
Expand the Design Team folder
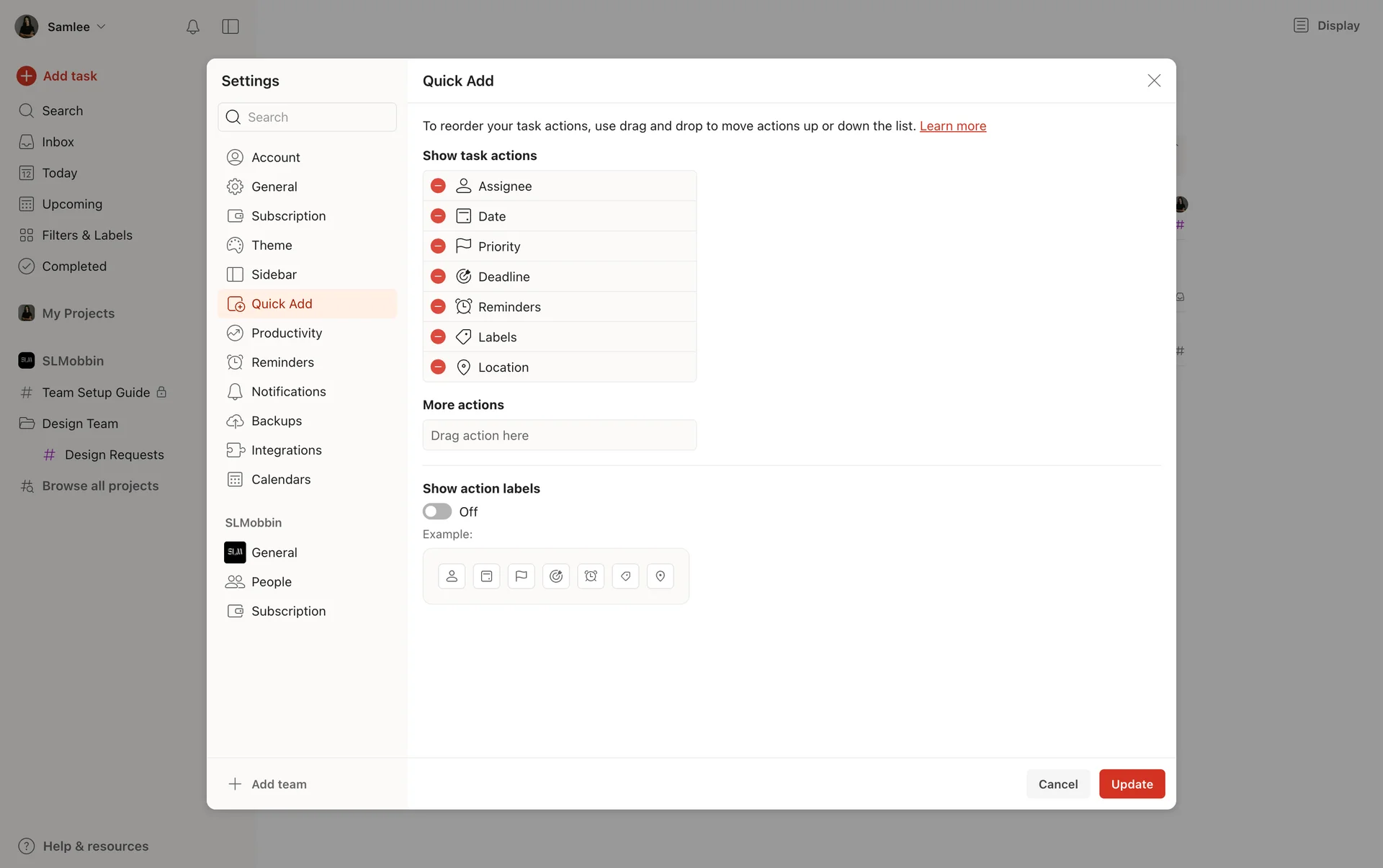(x=79, y=424)
